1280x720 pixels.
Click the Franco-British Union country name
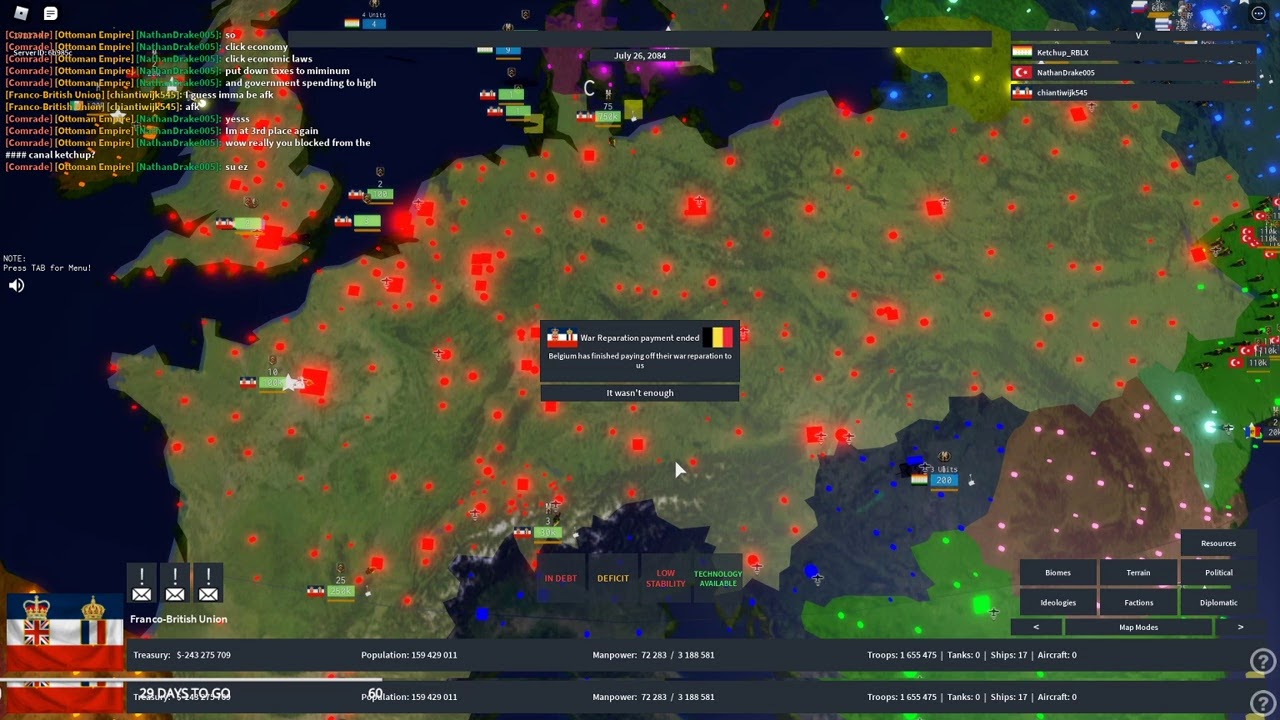(178, 619)
